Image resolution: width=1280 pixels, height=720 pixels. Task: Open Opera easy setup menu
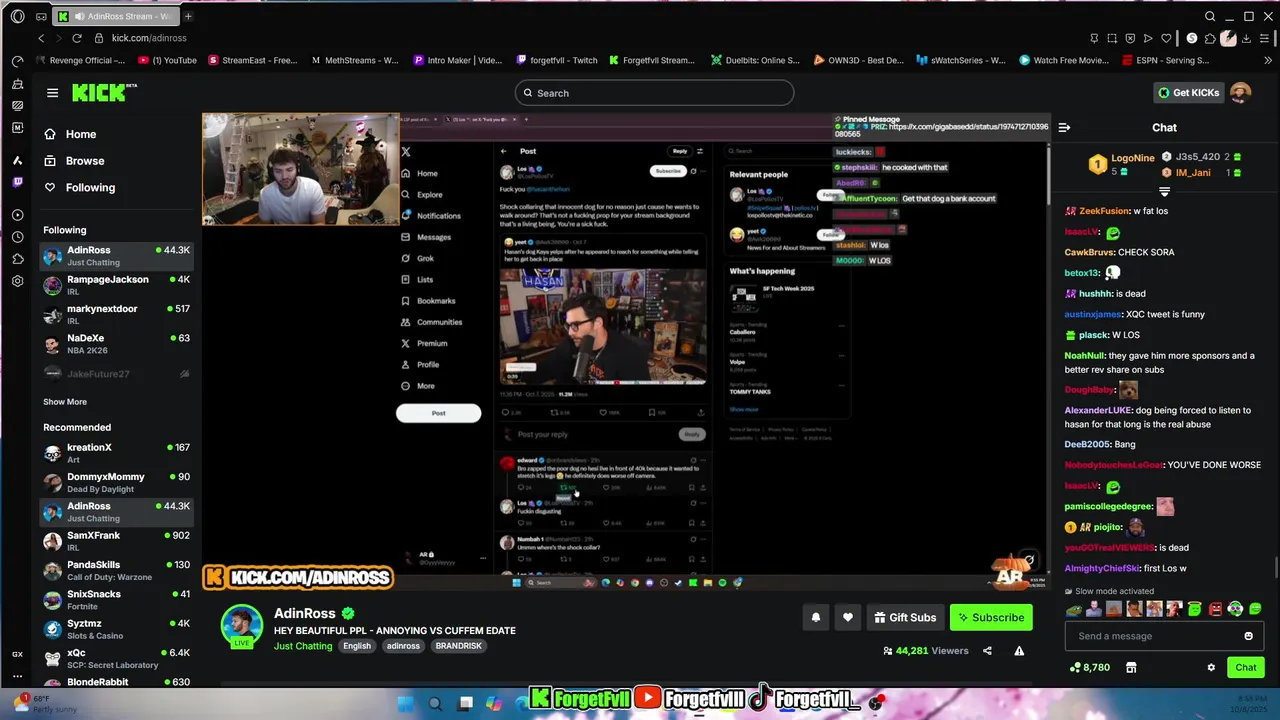coord(1264,38)
